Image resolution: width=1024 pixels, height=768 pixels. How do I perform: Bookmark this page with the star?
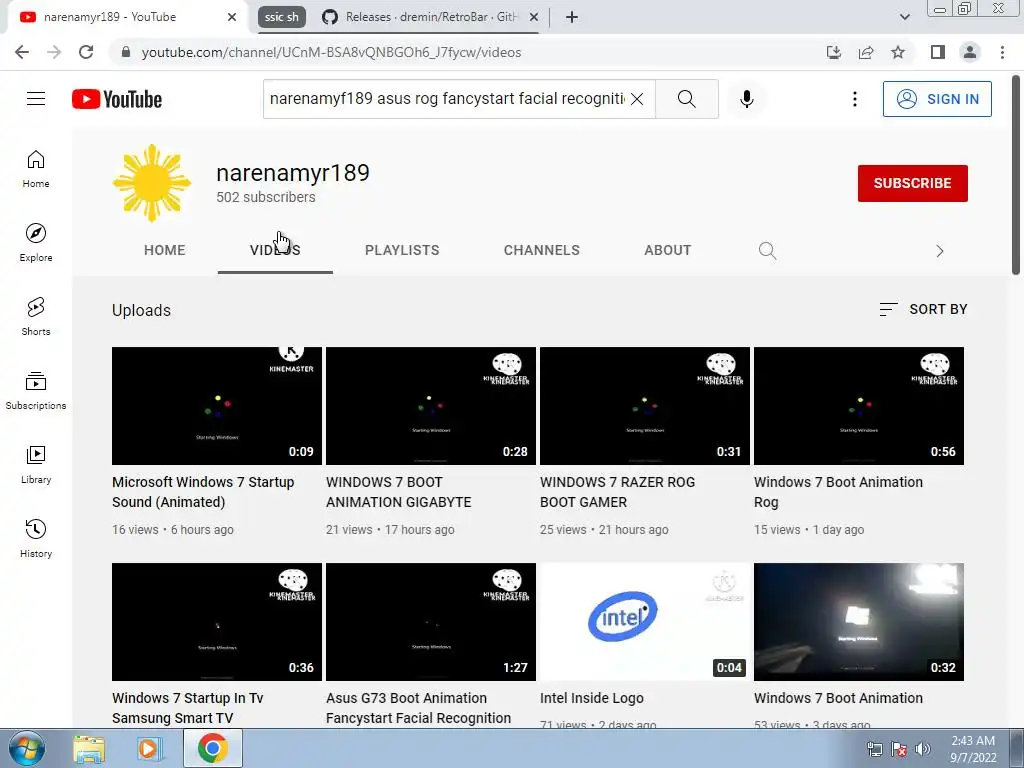point(898,52)
